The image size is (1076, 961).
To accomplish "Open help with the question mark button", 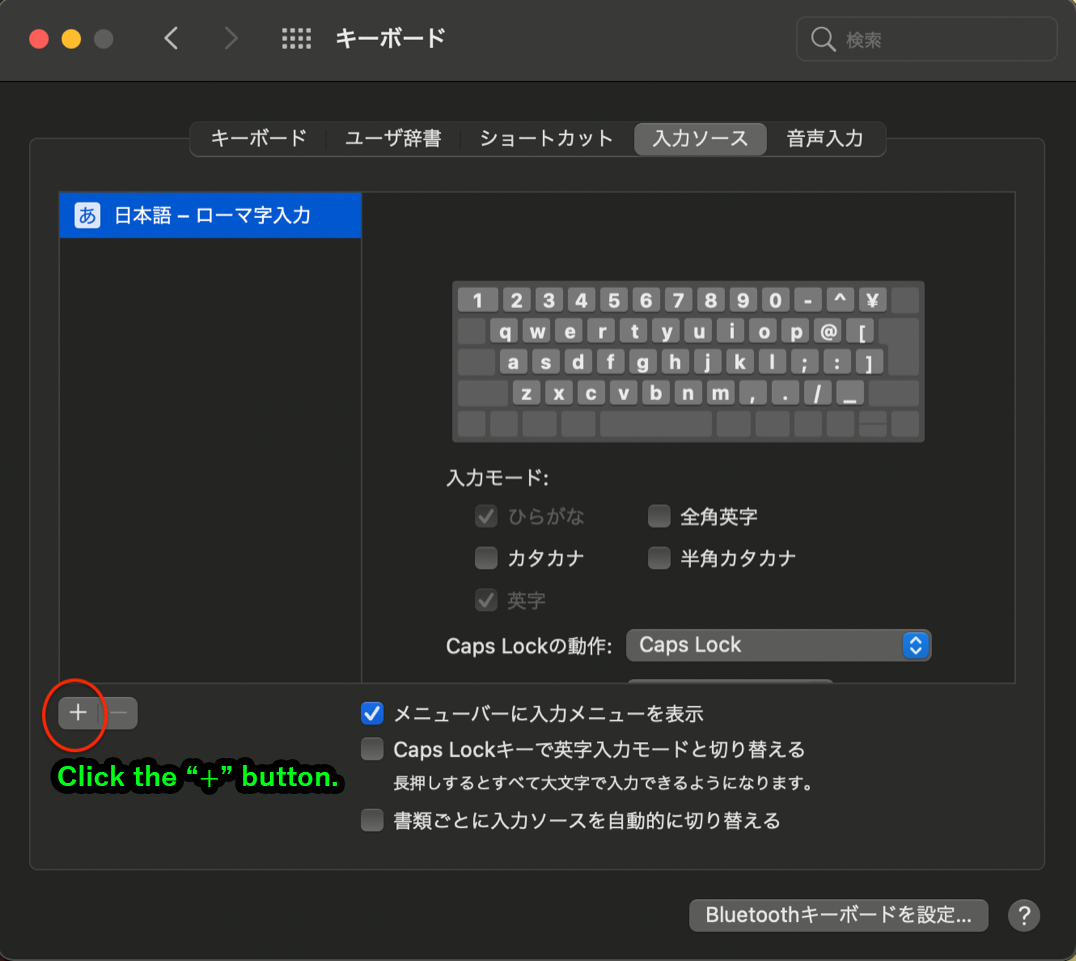I will [x=1024, y=915].
